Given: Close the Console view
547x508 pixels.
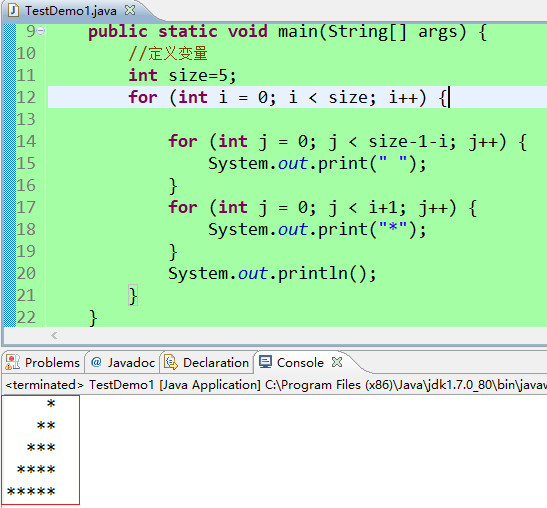Looking at the screenshot, I should (x=337, y=362).
